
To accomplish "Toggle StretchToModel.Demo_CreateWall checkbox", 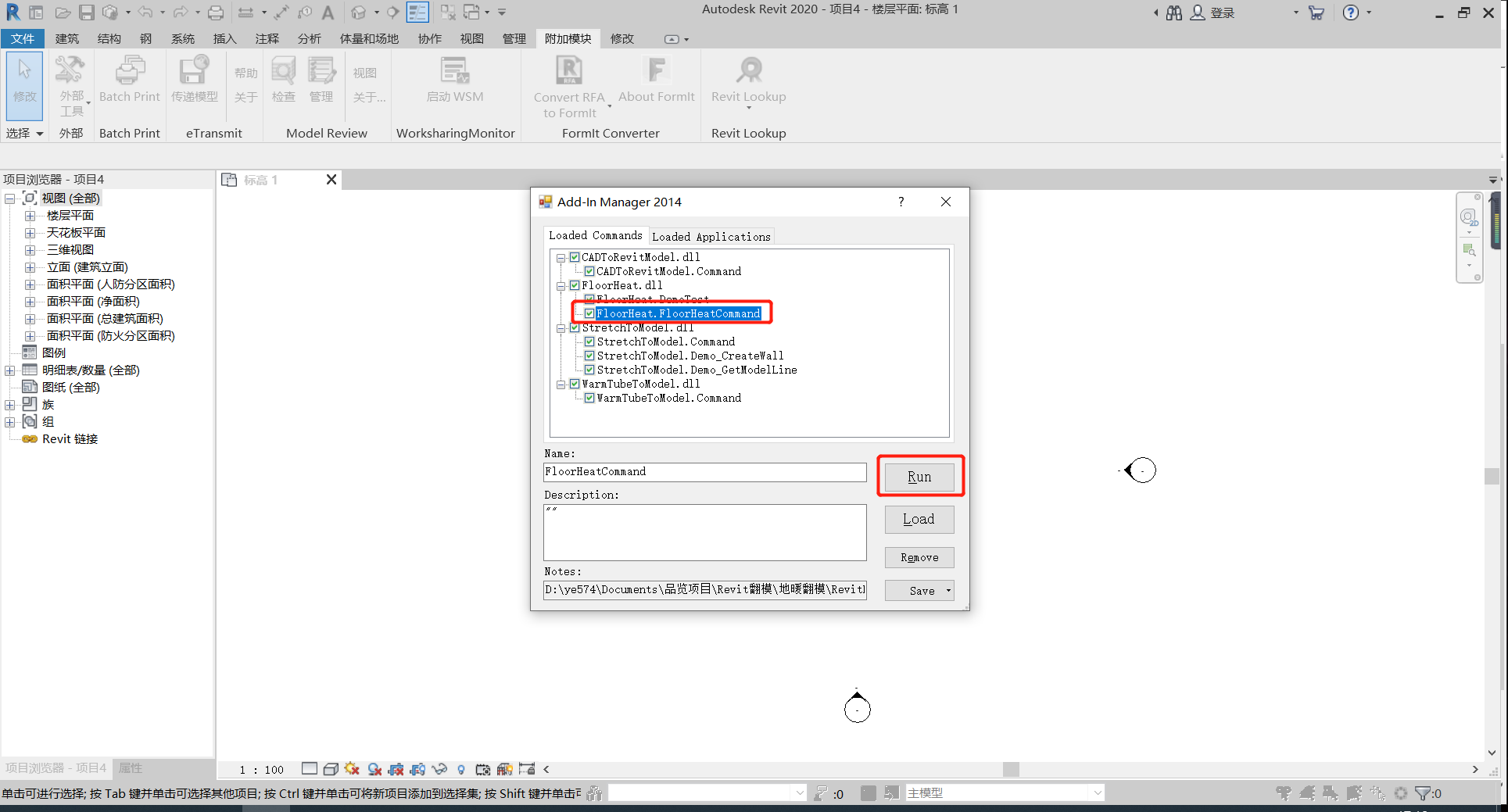I will [589, 356].
